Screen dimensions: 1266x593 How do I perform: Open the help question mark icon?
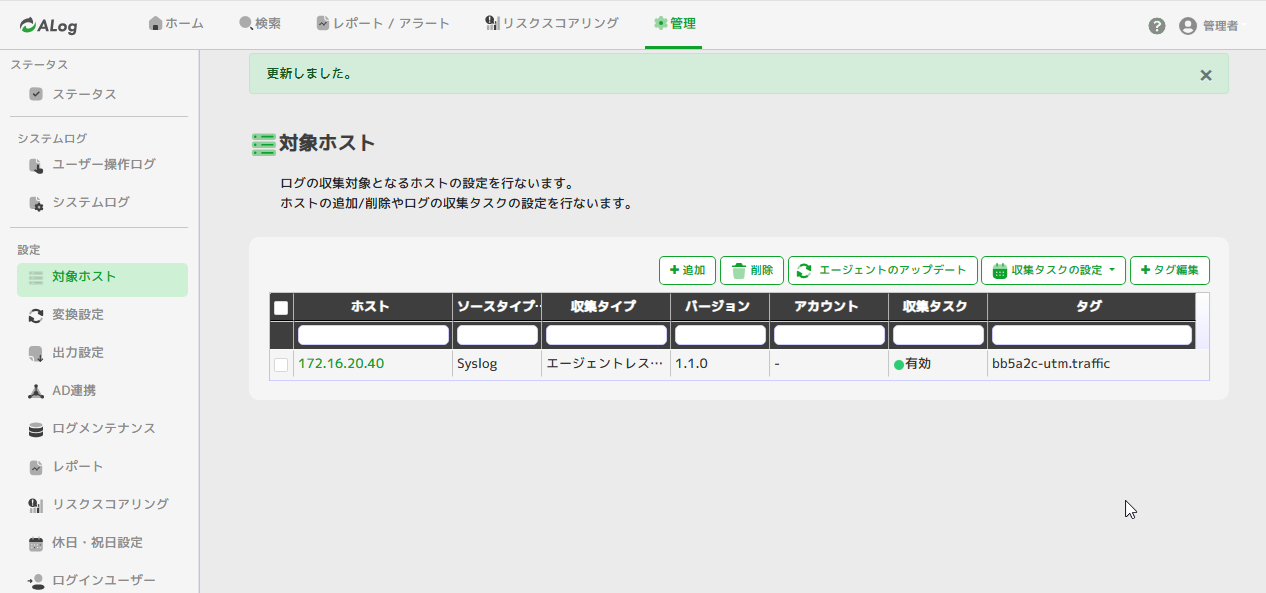click(x=1157, y=26)
